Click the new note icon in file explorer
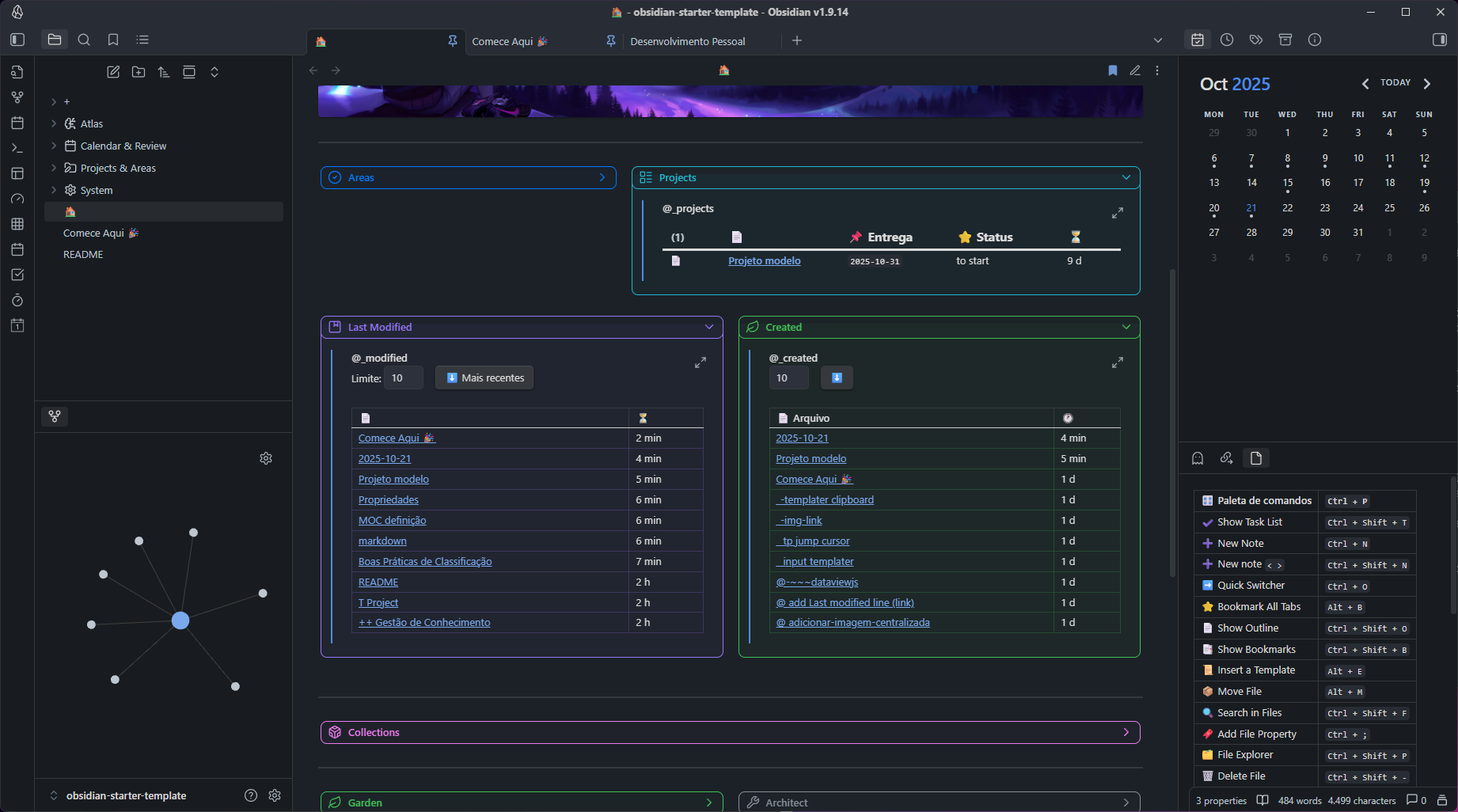 pos(113,72)
